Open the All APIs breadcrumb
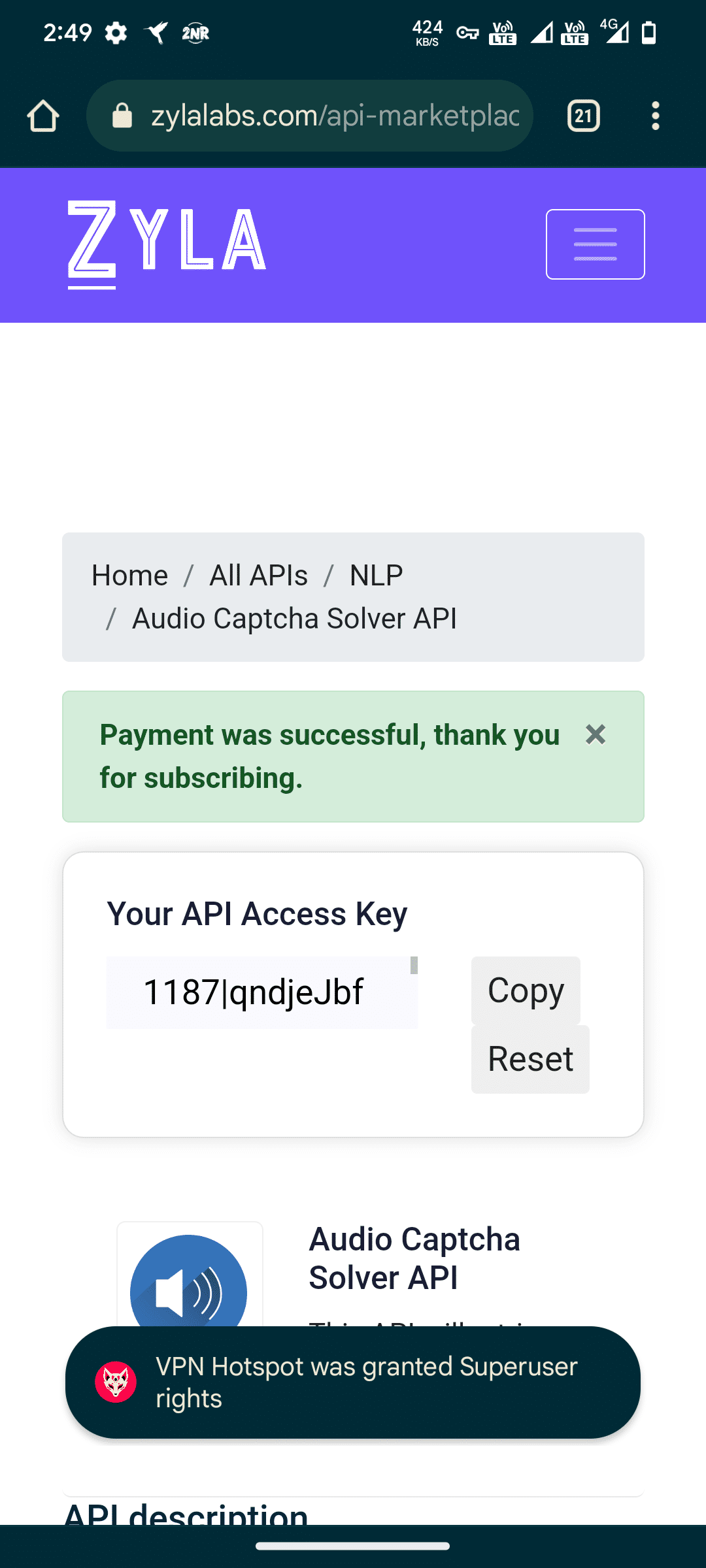Viewport: 706px width, 1568px height. coord(258,576)
